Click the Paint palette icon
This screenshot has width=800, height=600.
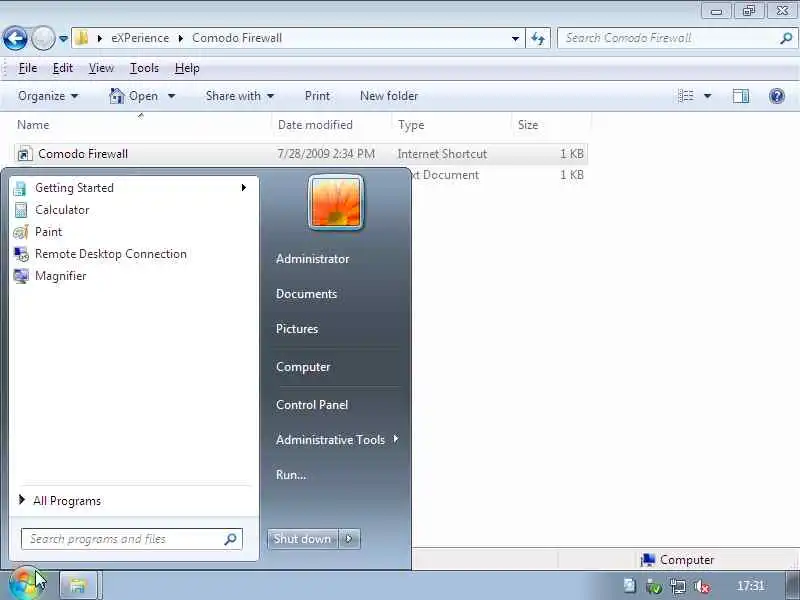(21, 232)
